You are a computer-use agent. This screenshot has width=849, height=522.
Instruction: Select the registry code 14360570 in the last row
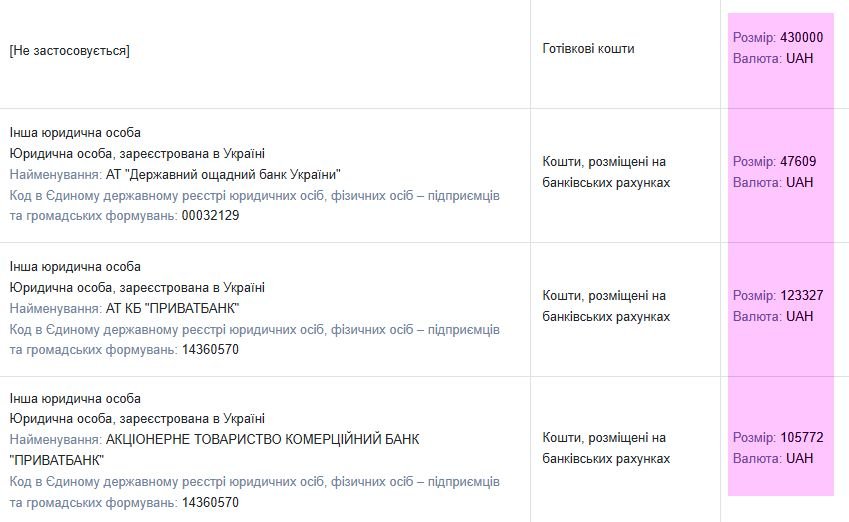click(210, 503)
